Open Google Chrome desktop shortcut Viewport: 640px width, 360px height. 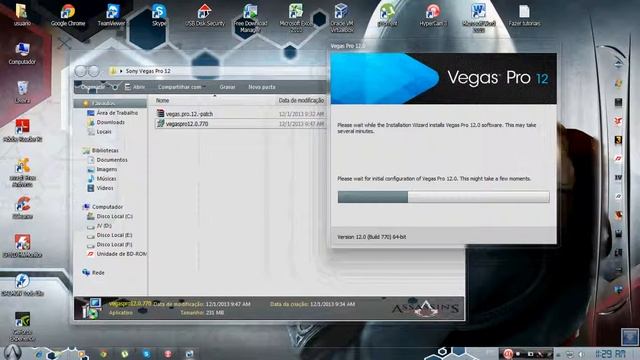click(x=68, y=15)
